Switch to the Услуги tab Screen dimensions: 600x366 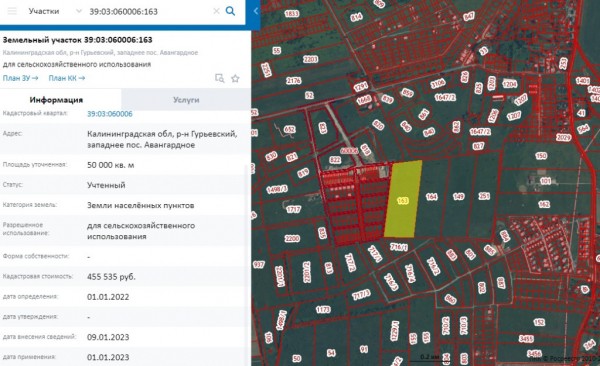pyautogui.click(x=186, y=100)
